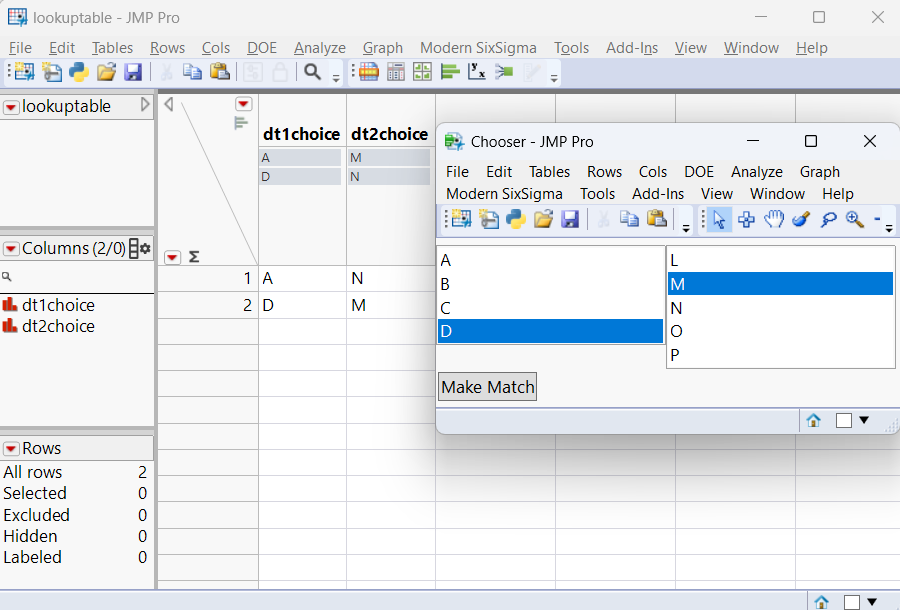Select the Brush tool in Chooser
The height and width of the screenshot is (610, 900).
pos(801,219)
